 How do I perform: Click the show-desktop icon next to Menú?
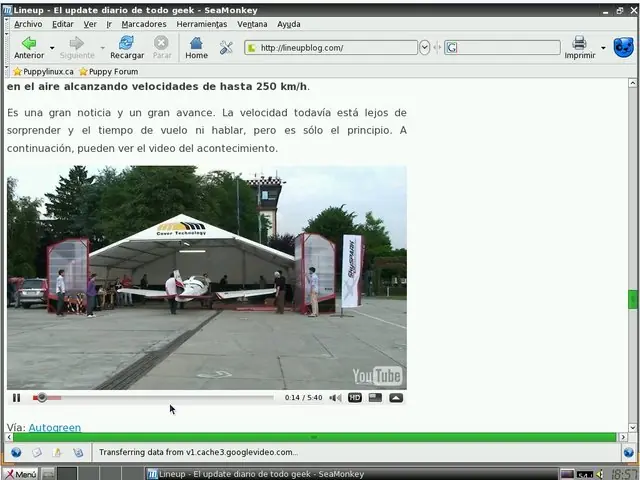[48, 474]
